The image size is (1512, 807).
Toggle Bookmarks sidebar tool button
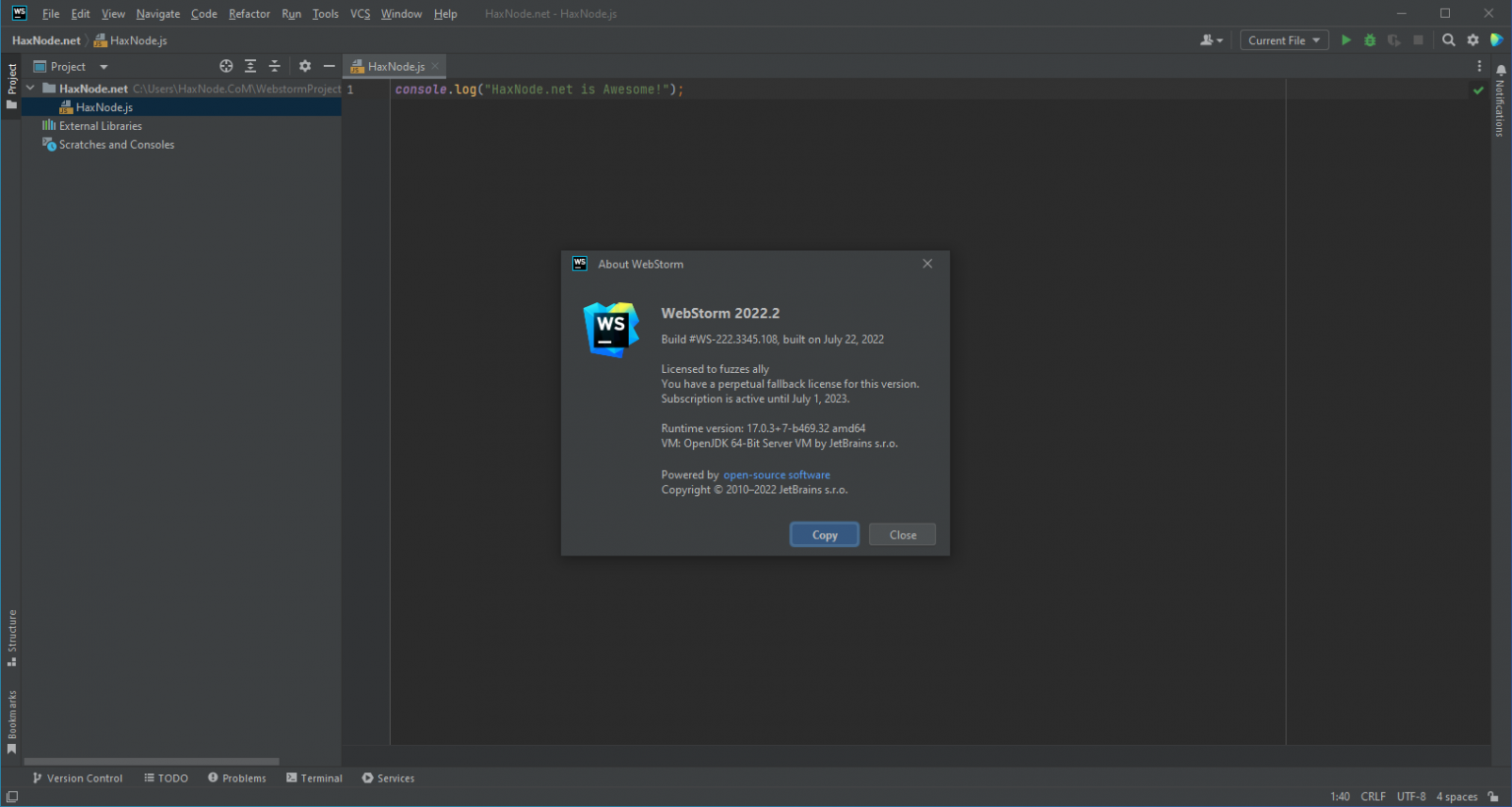tap(12, 721)
